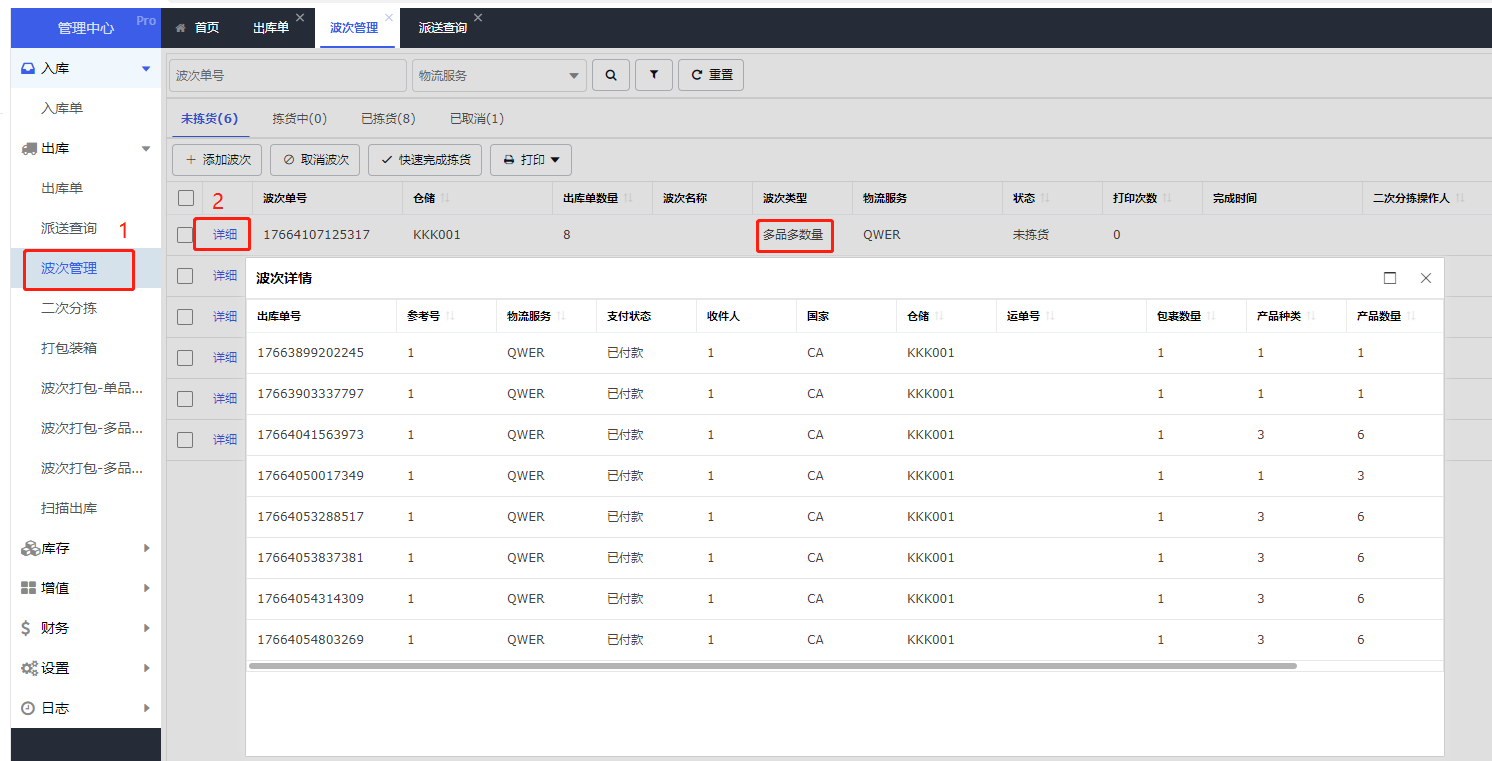Screen dimensions: 1492x761
Task: Click outbound order 17664054803269 cell
Action: pyautogui.click(x=311, y=640)
